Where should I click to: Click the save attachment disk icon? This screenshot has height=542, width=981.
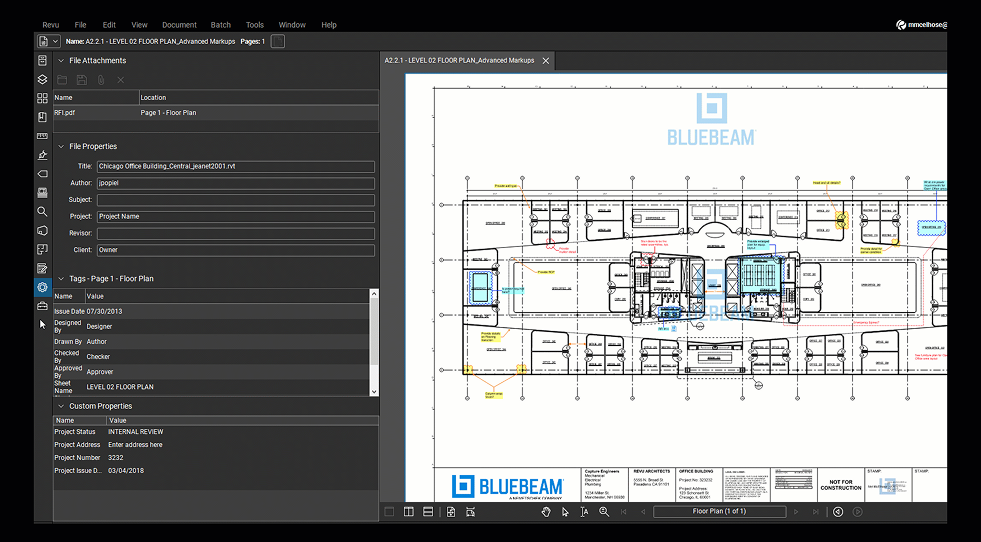tap(81, 80)
